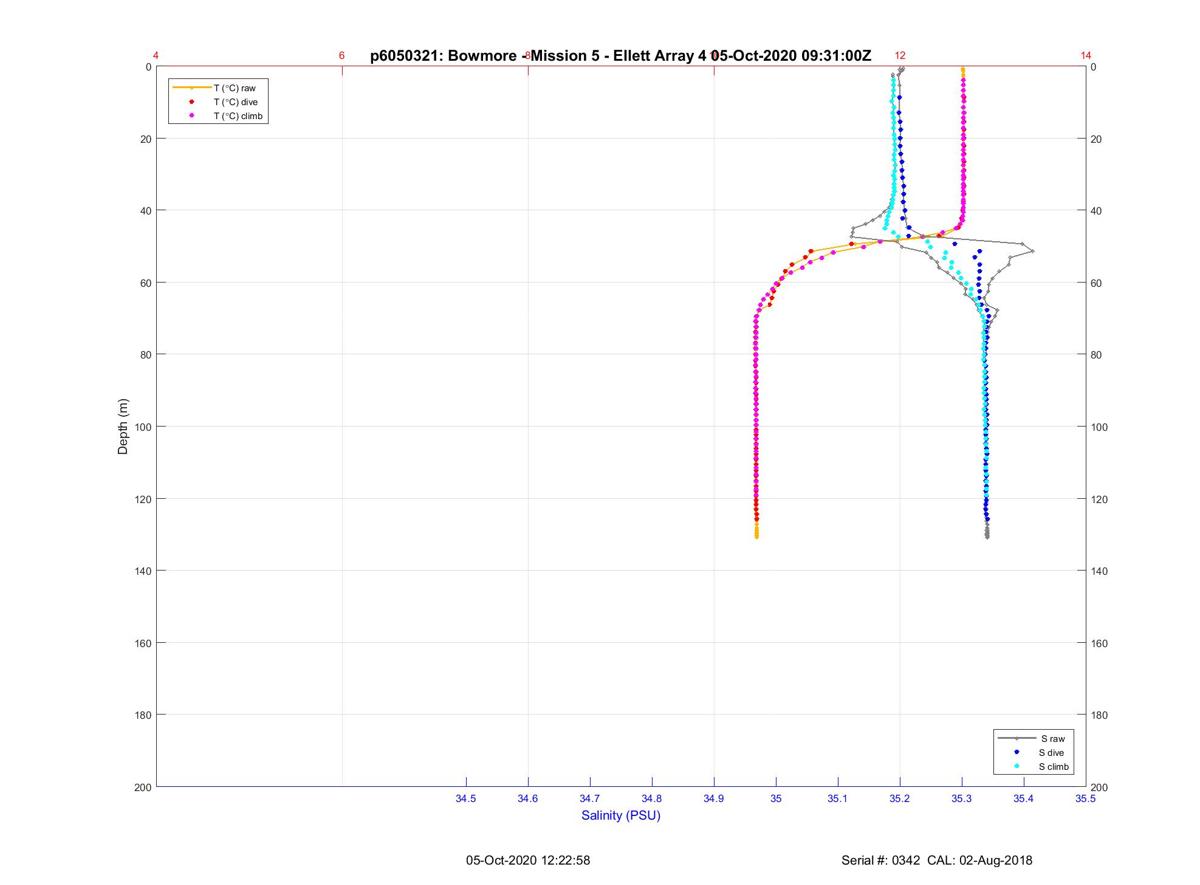
Task: Click depth tick 80 on right axis
Action: [1096, 355]
